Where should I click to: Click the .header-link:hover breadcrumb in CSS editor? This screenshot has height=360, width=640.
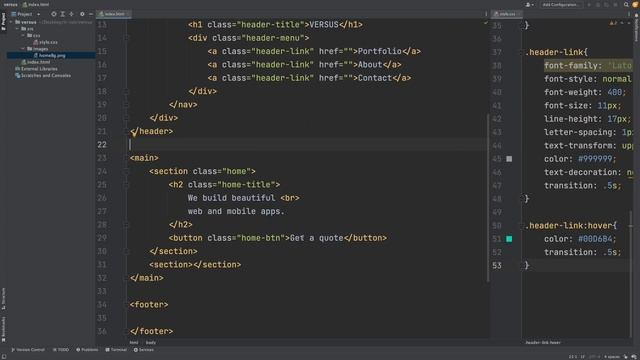pos(543,342)
